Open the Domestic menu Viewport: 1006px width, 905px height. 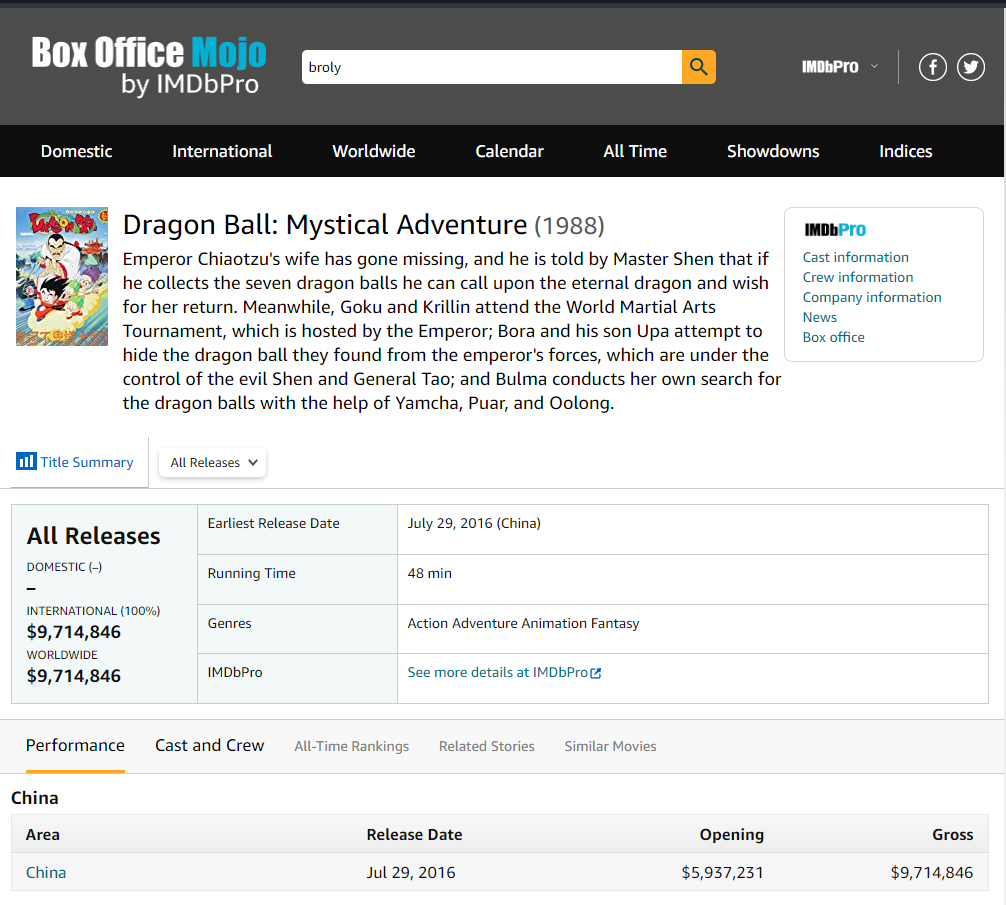click(x=76, y=151)
